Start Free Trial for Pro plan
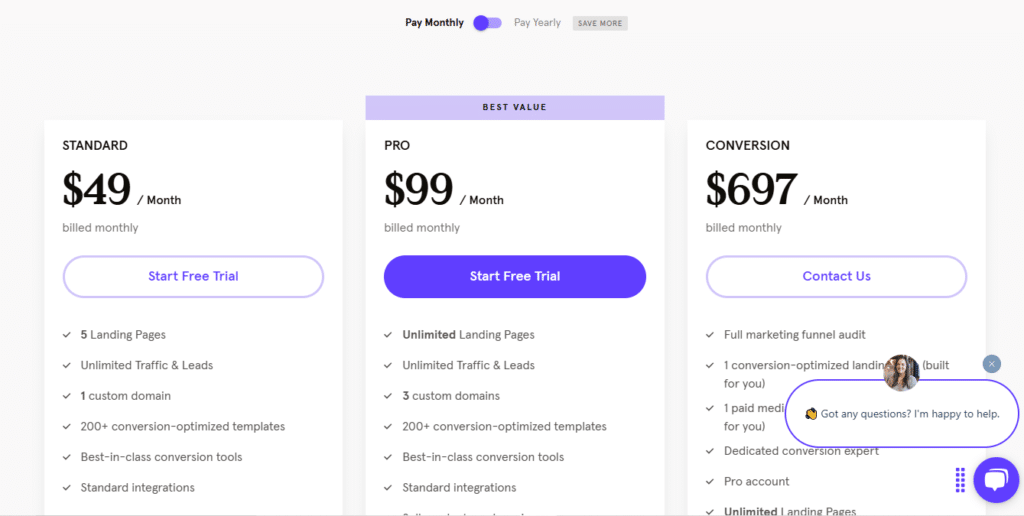 [x=515, y=276]
